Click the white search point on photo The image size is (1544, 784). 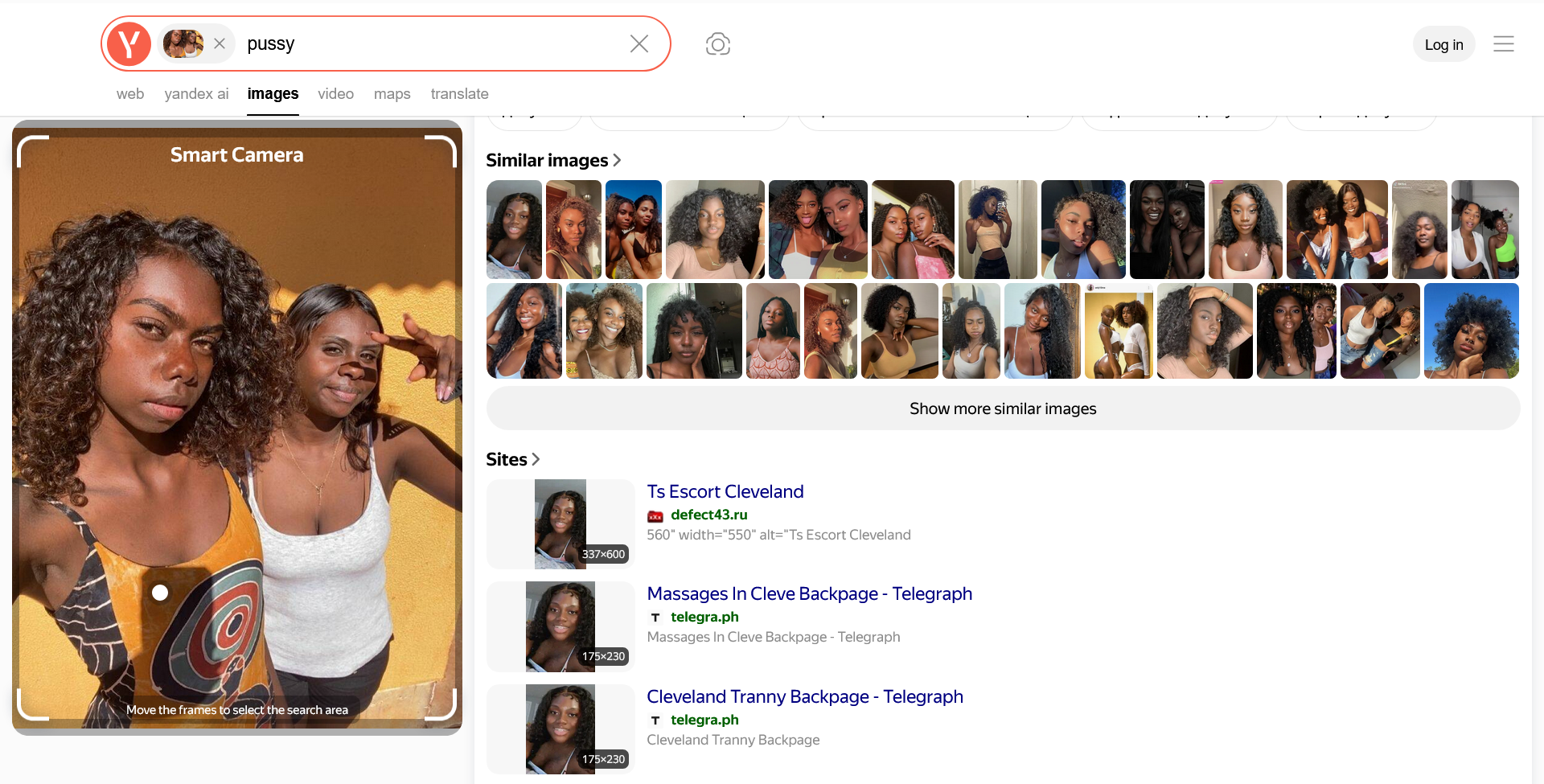tap(160, 593)
